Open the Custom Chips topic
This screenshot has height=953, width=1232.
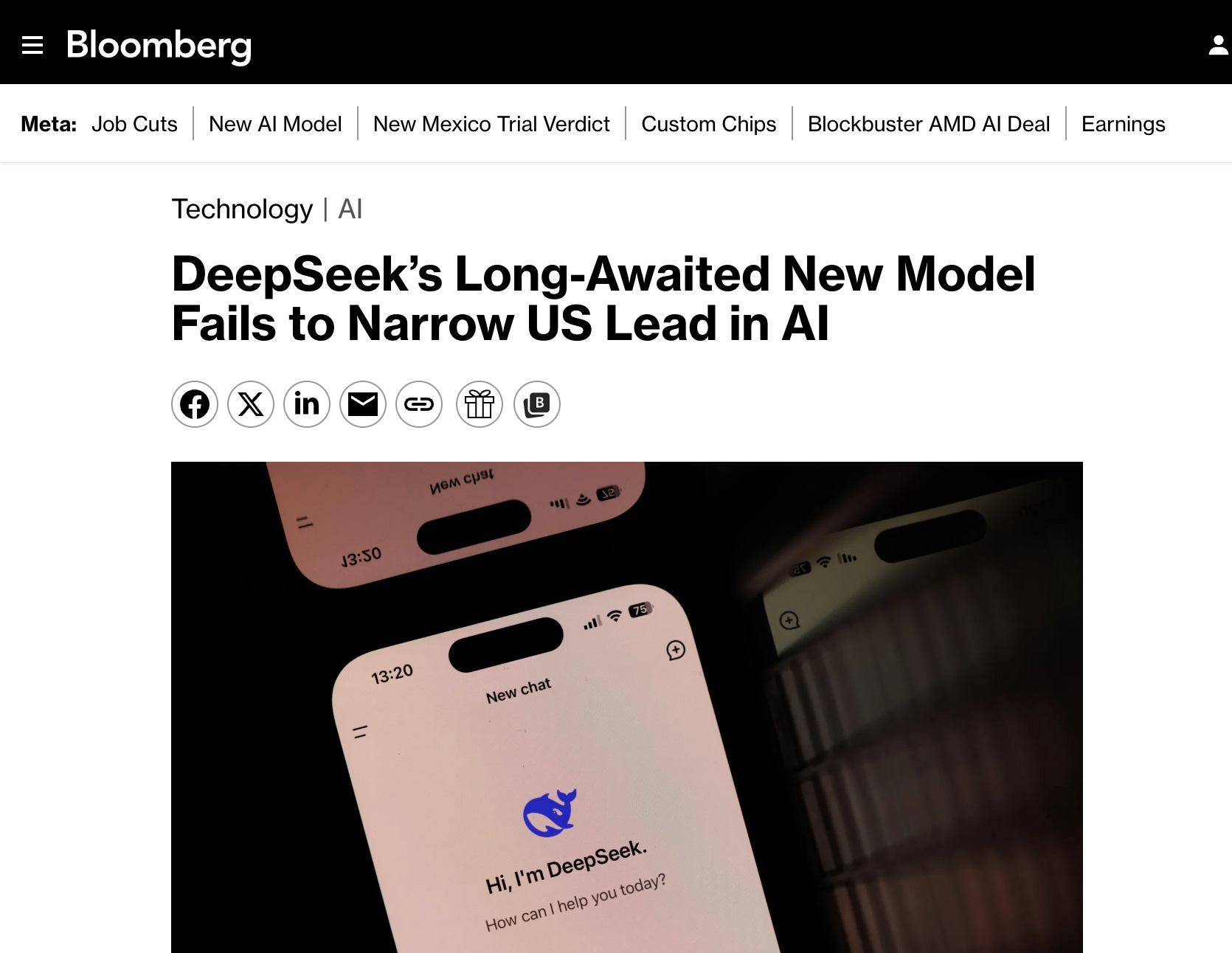click(709, 124)
